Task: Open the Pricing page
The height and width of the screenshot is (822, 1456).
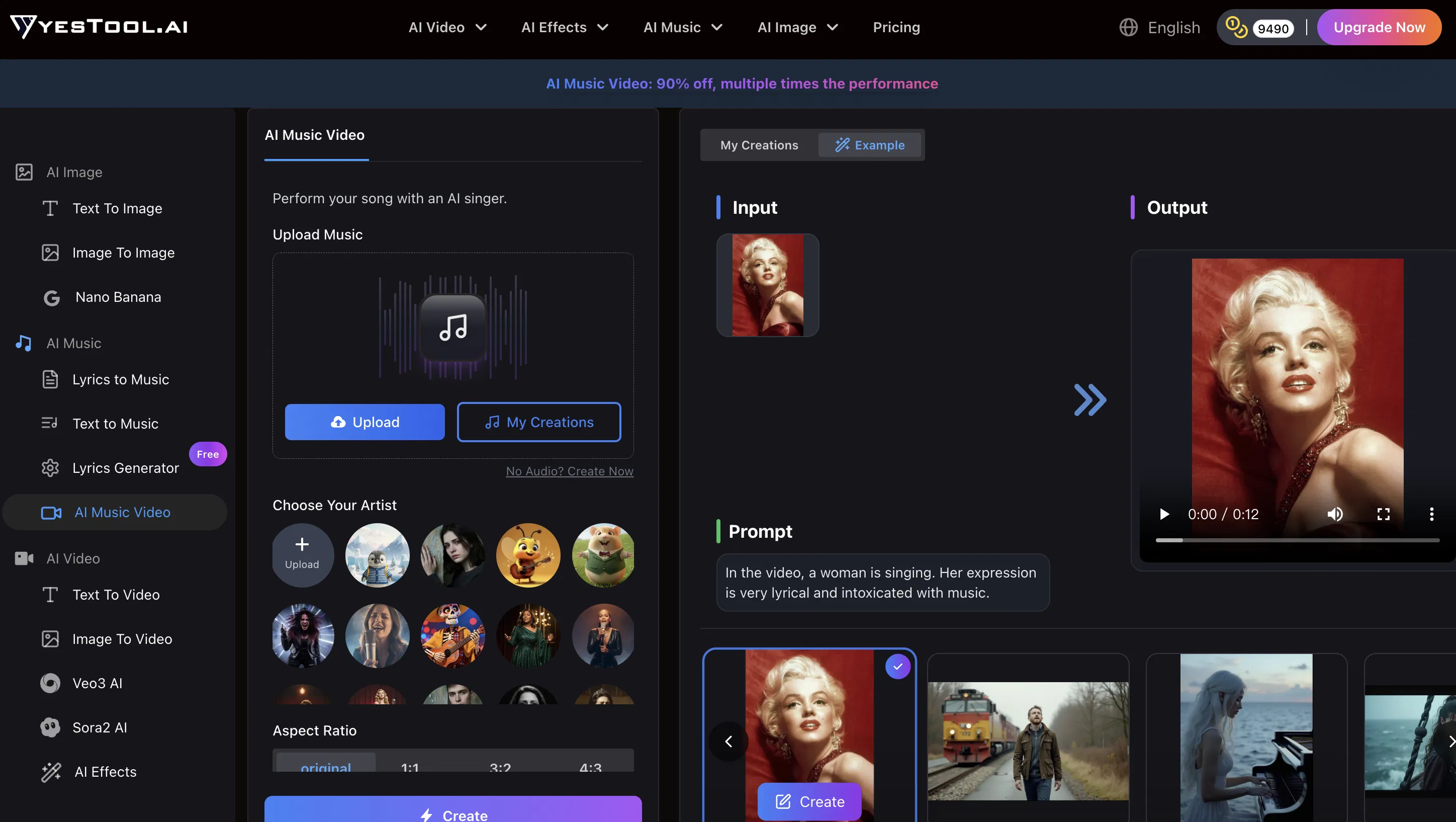Action: click(x=896, y=27)
